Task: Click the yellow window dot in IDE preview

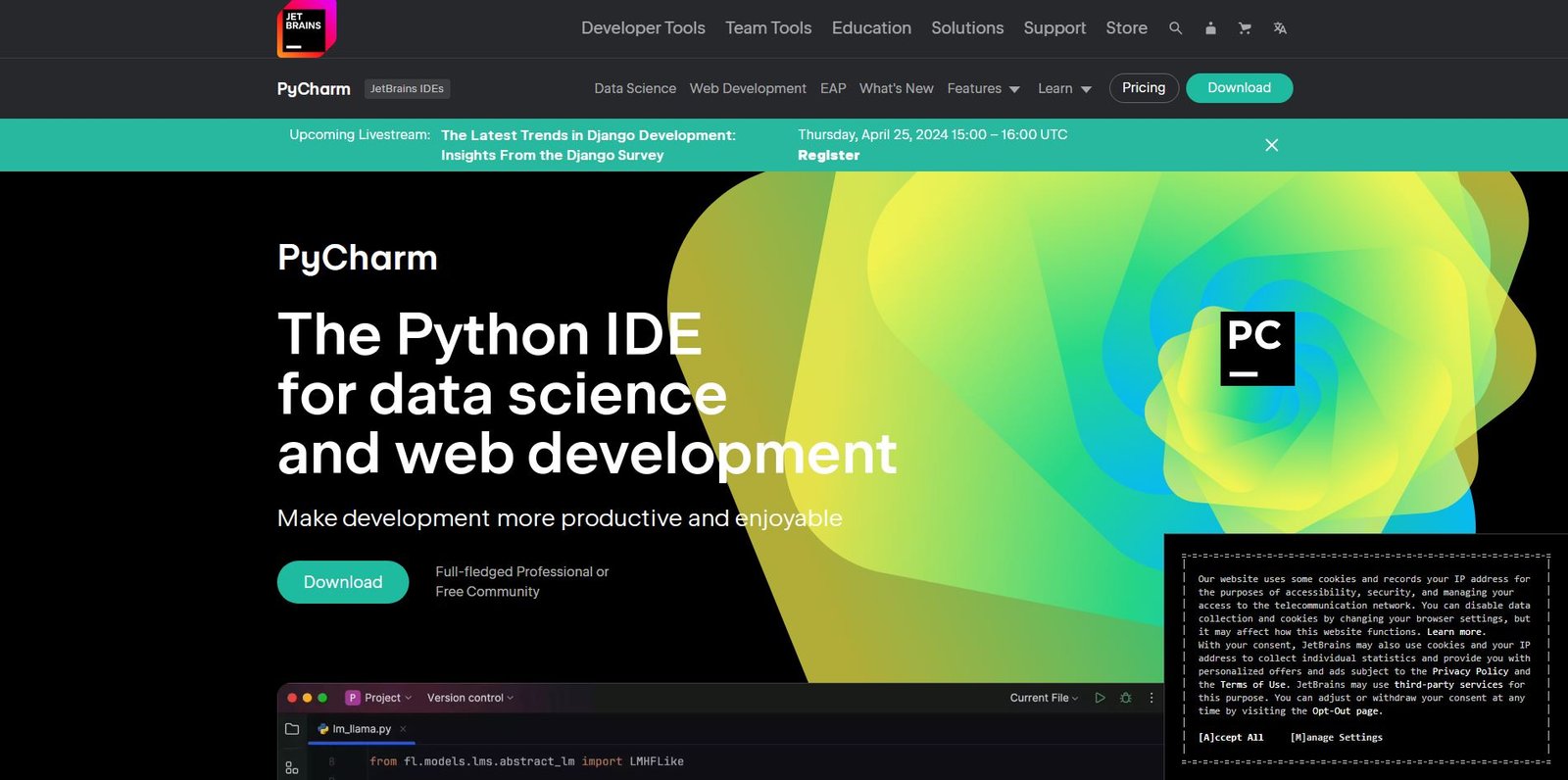Action: 307,698
